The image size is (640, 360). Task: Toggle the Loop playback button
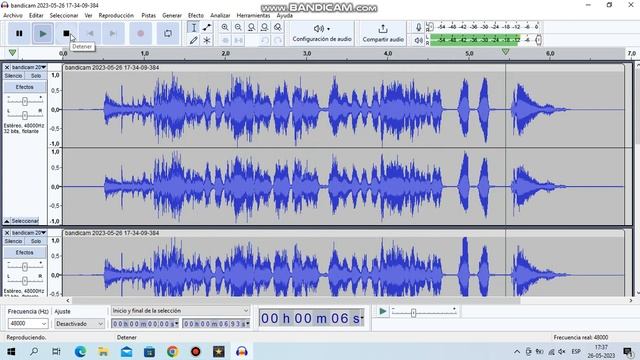pyautogui.click(x=168, y=33)
